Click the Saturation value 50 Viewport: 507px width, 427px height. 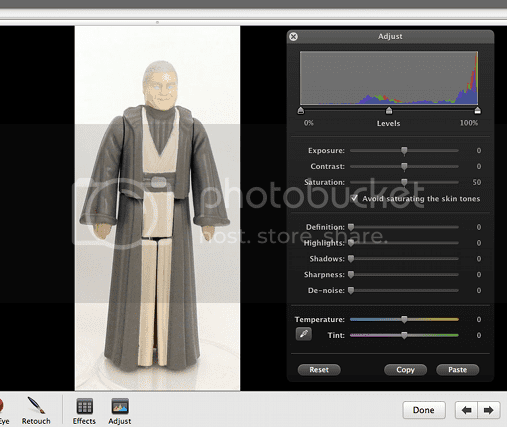pos(477,182)
